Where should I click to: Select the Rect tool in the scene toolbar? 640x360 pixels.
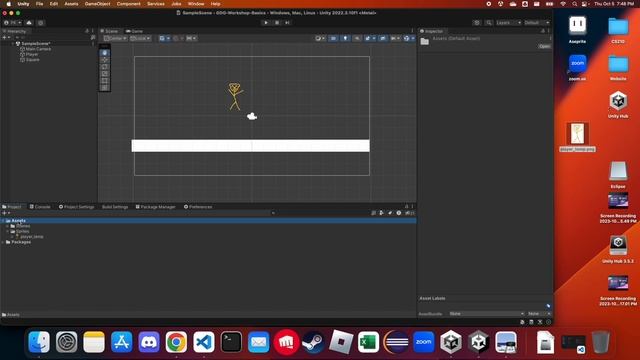pos(104,81)
